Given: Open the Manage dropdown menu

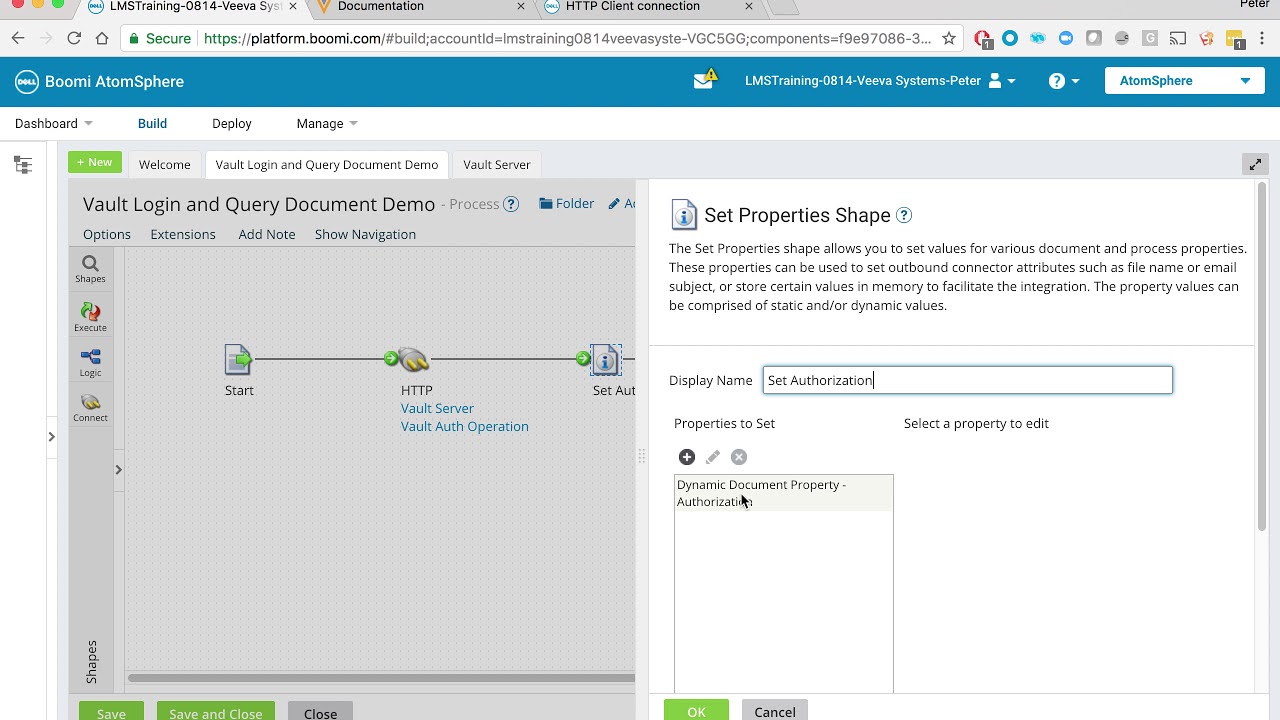Looking at the screenshot, I should 327,123.
